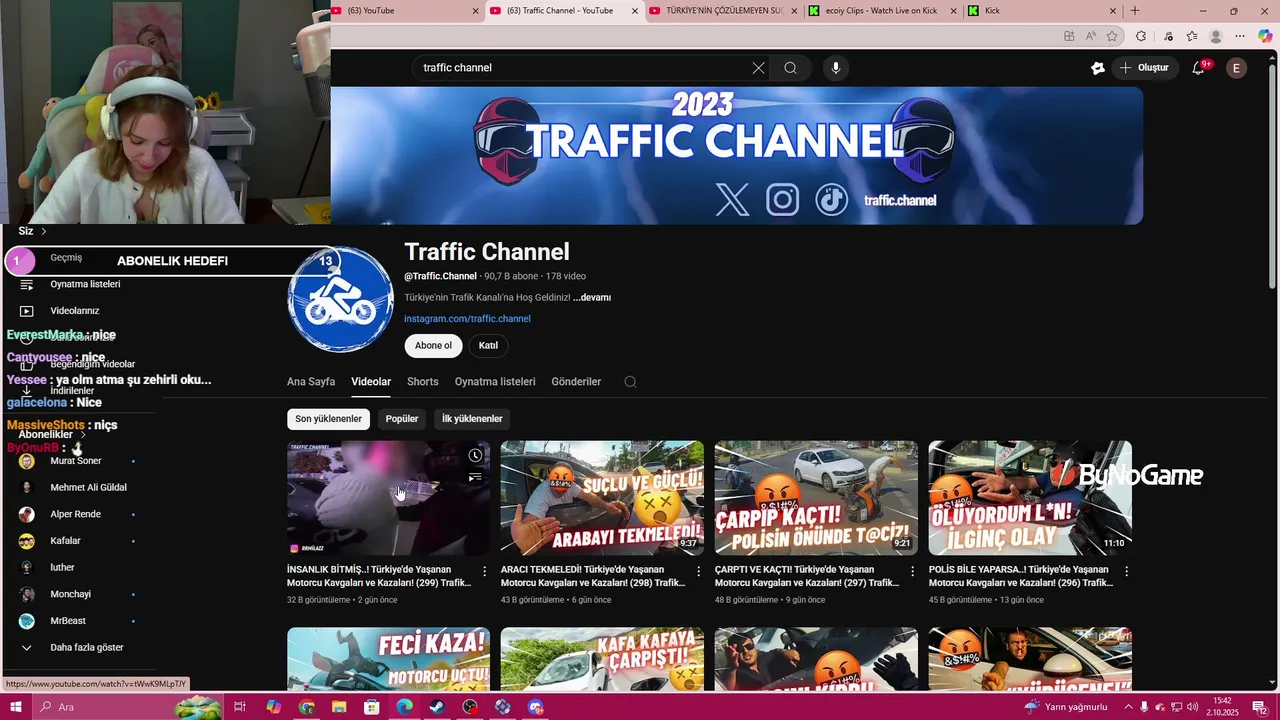1280x720 pixels.
Task: Open the Murat Soner subscription
Action: [x=76, y=461]
